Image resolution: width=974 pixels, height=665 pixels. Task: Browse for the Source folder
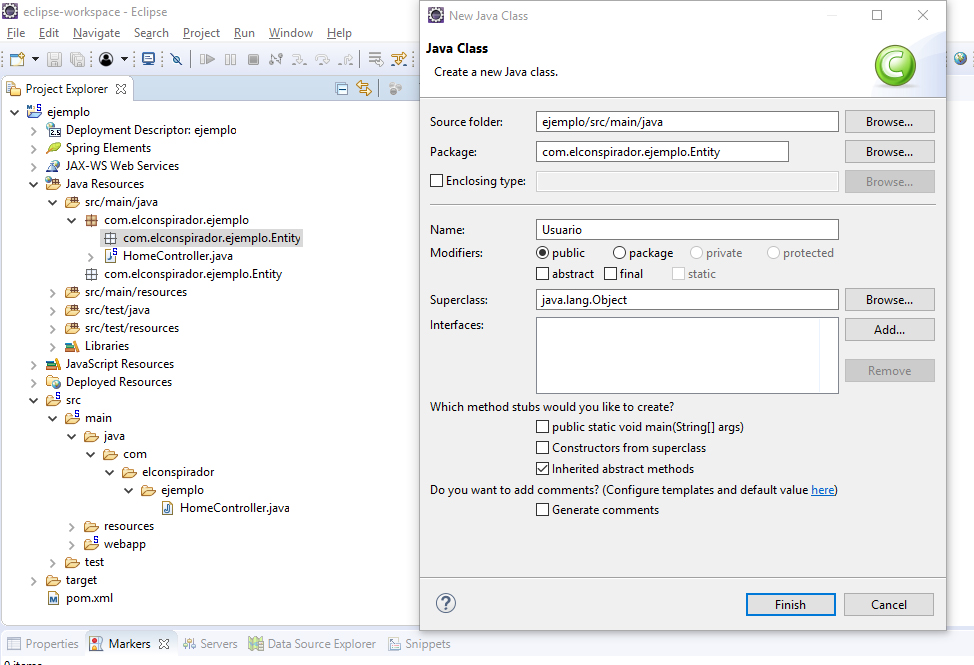(890, 122)
